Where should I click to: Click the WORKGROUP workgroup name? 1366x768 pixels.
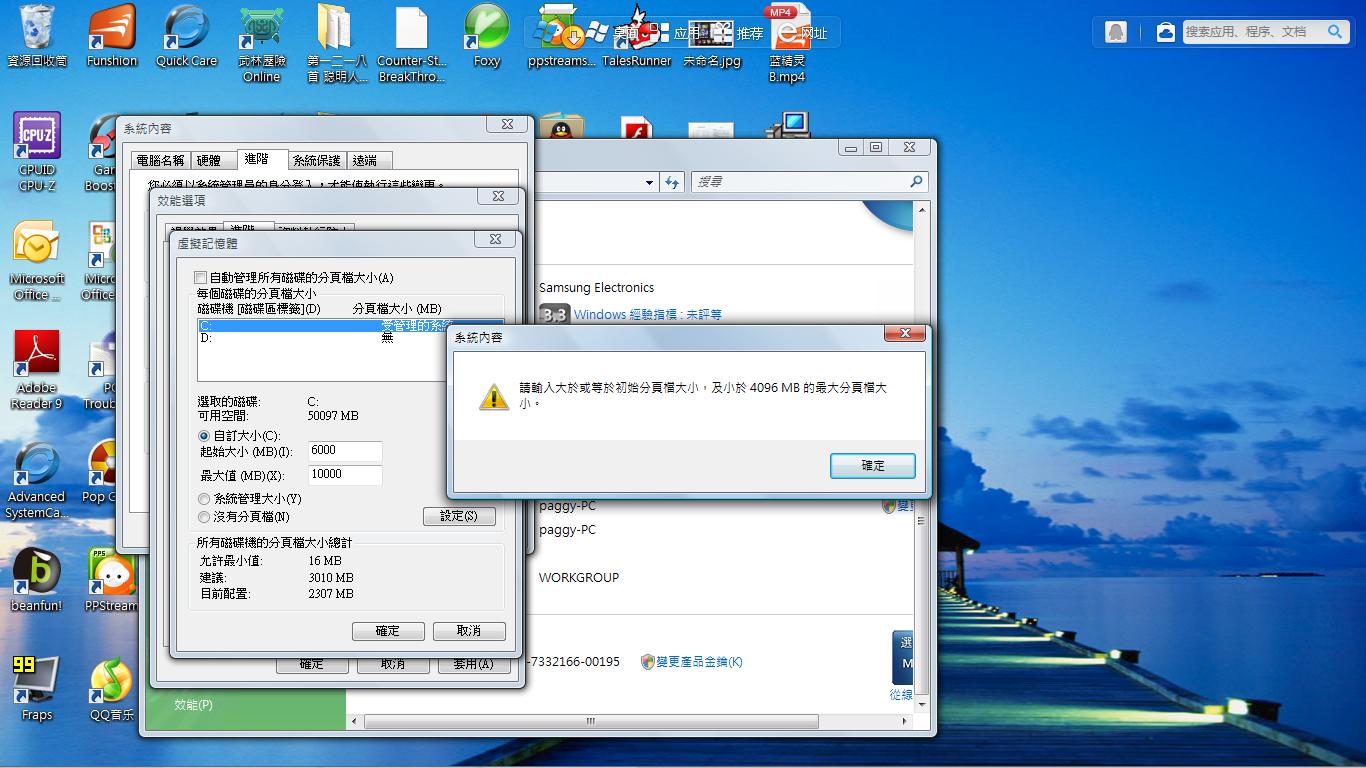coord(579,578)
